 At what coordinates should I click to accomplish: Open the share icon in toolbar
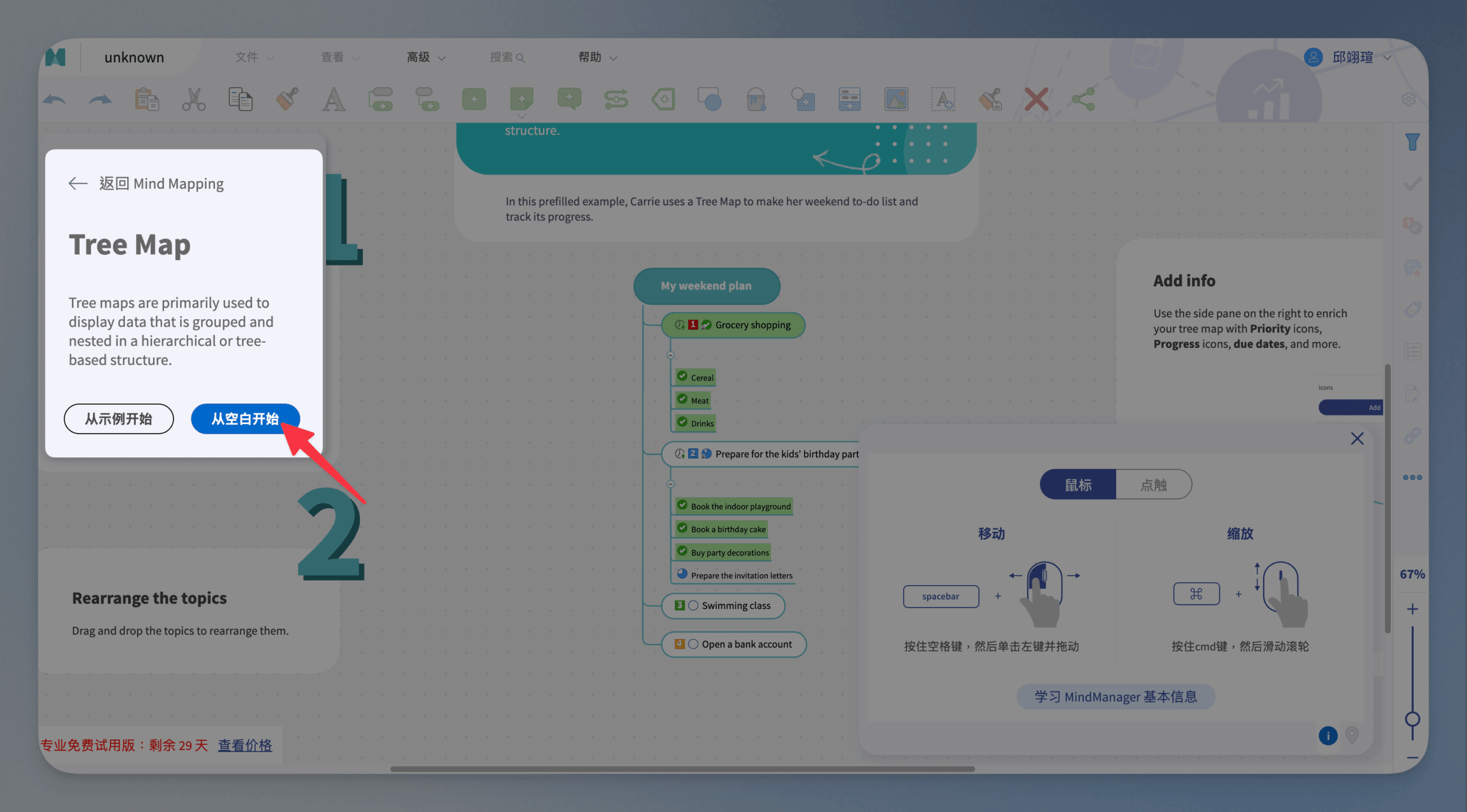[x=1083, y=100]
